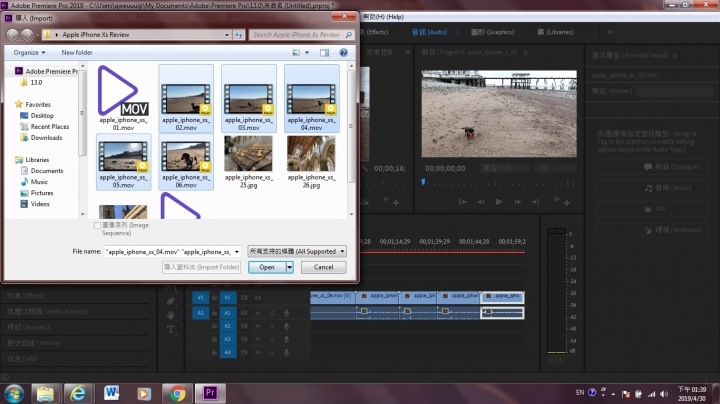720x404 pixels.
Task: Toggle V1 track output eye icon
Action: coord(258,298)
